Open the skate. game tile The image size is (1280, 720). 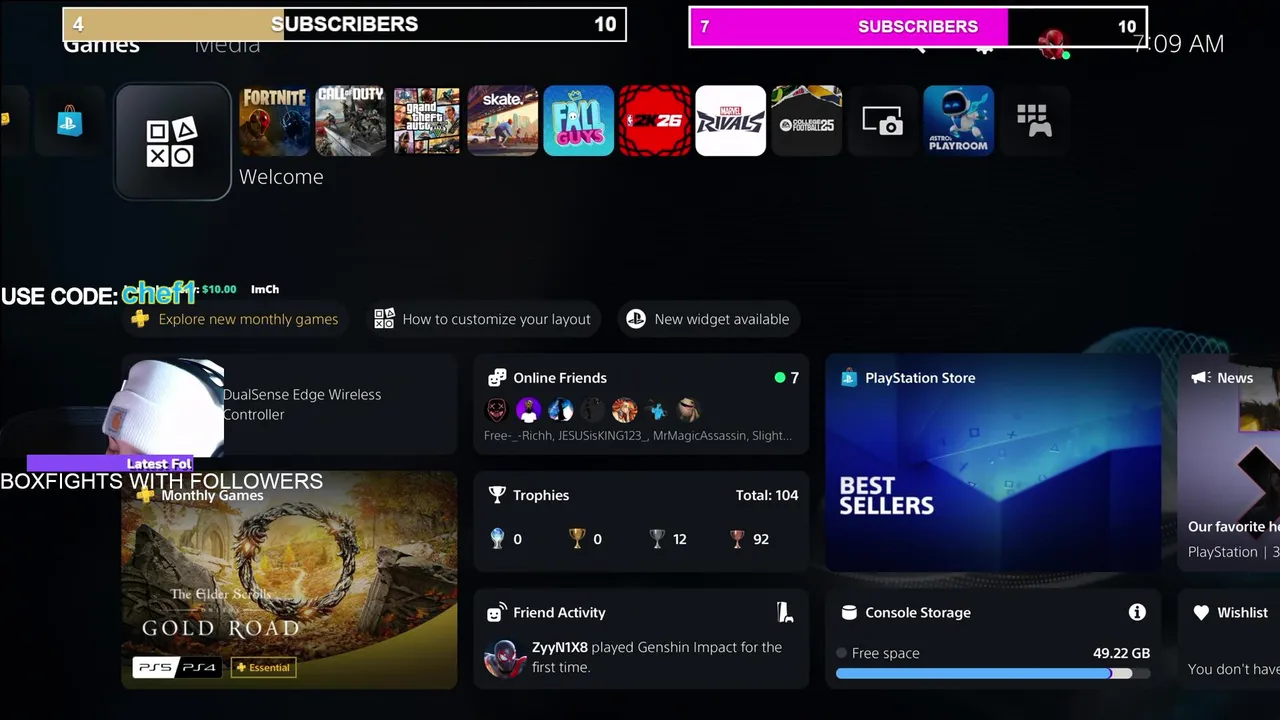(x=503, y=121)
